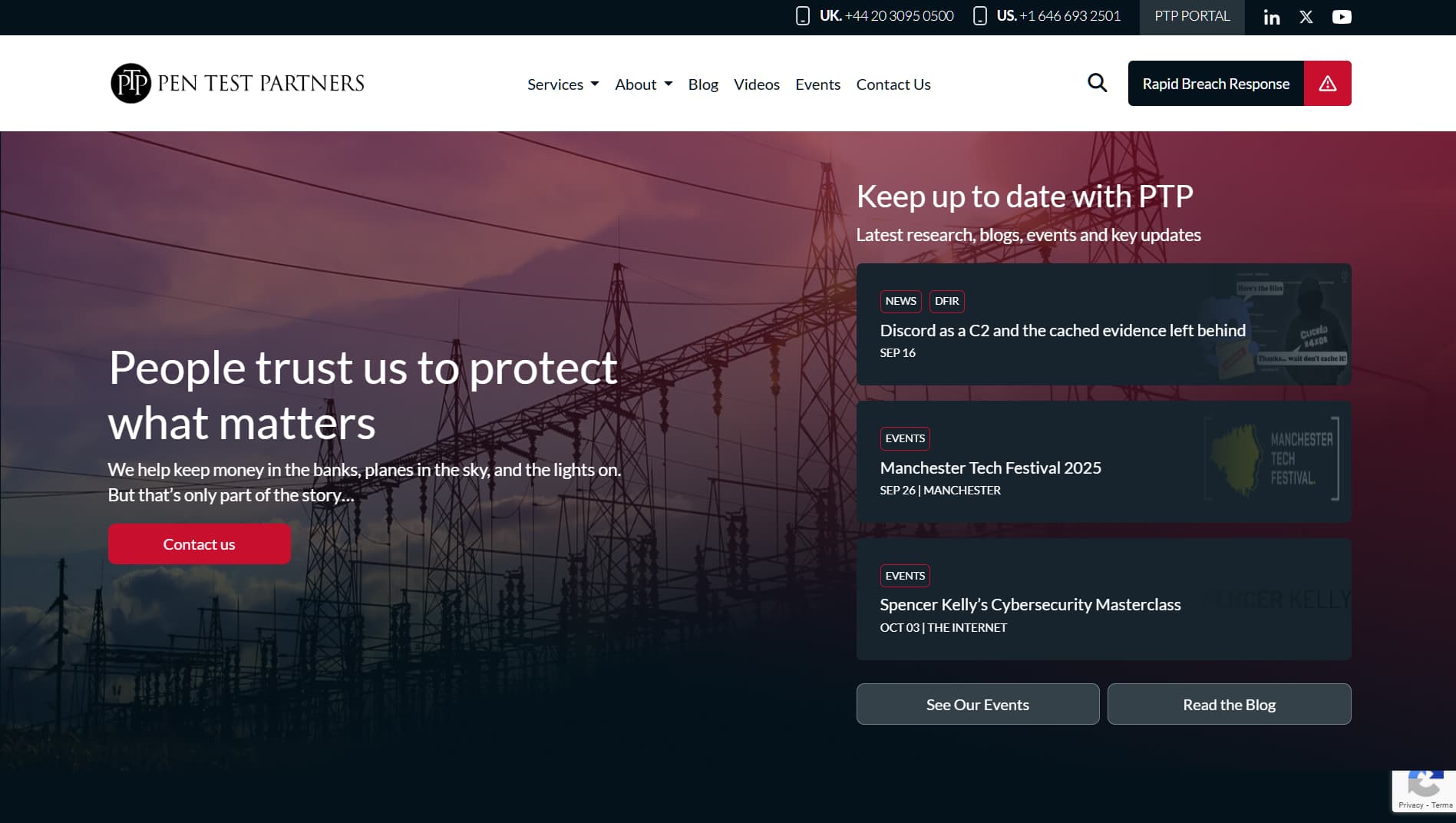1456x823 pixels.
Task: Click the red warning triangle icon
Action: click(x=1328, y=82)
